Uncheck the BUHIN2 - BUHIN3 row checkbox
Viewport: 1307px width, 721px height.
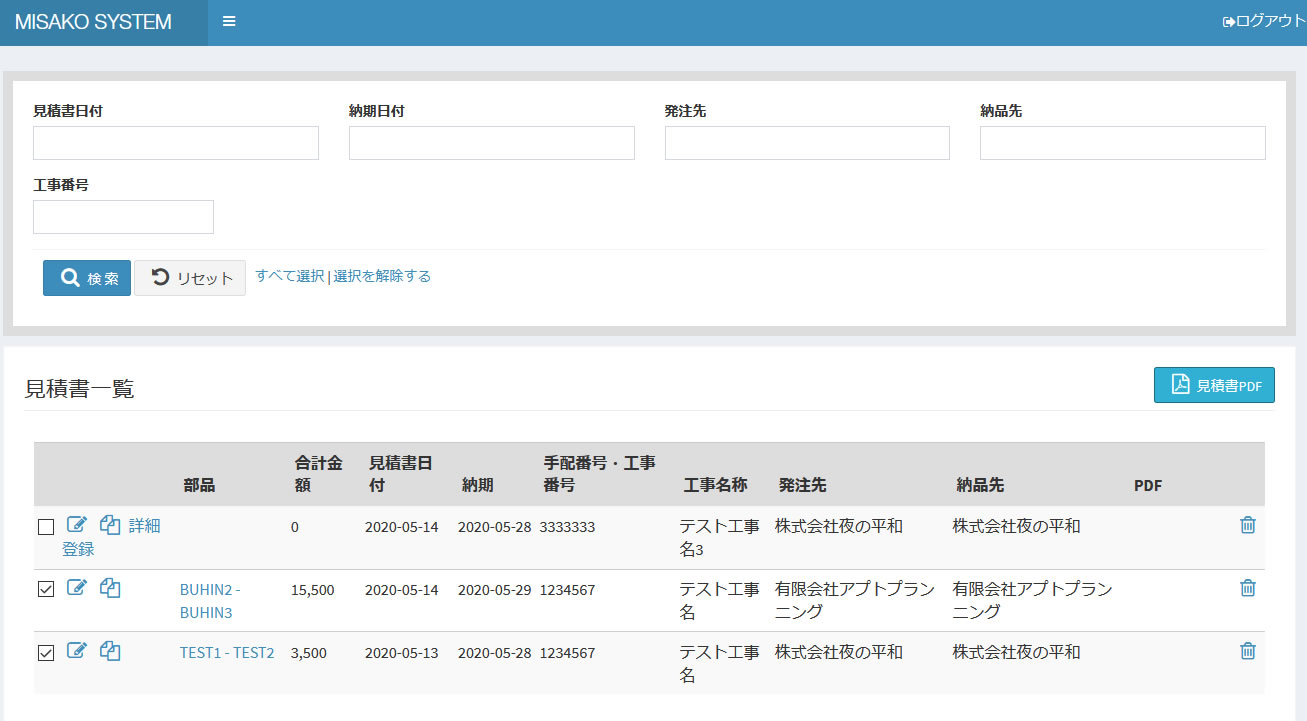pyautogui.click(x=45, y=590)
